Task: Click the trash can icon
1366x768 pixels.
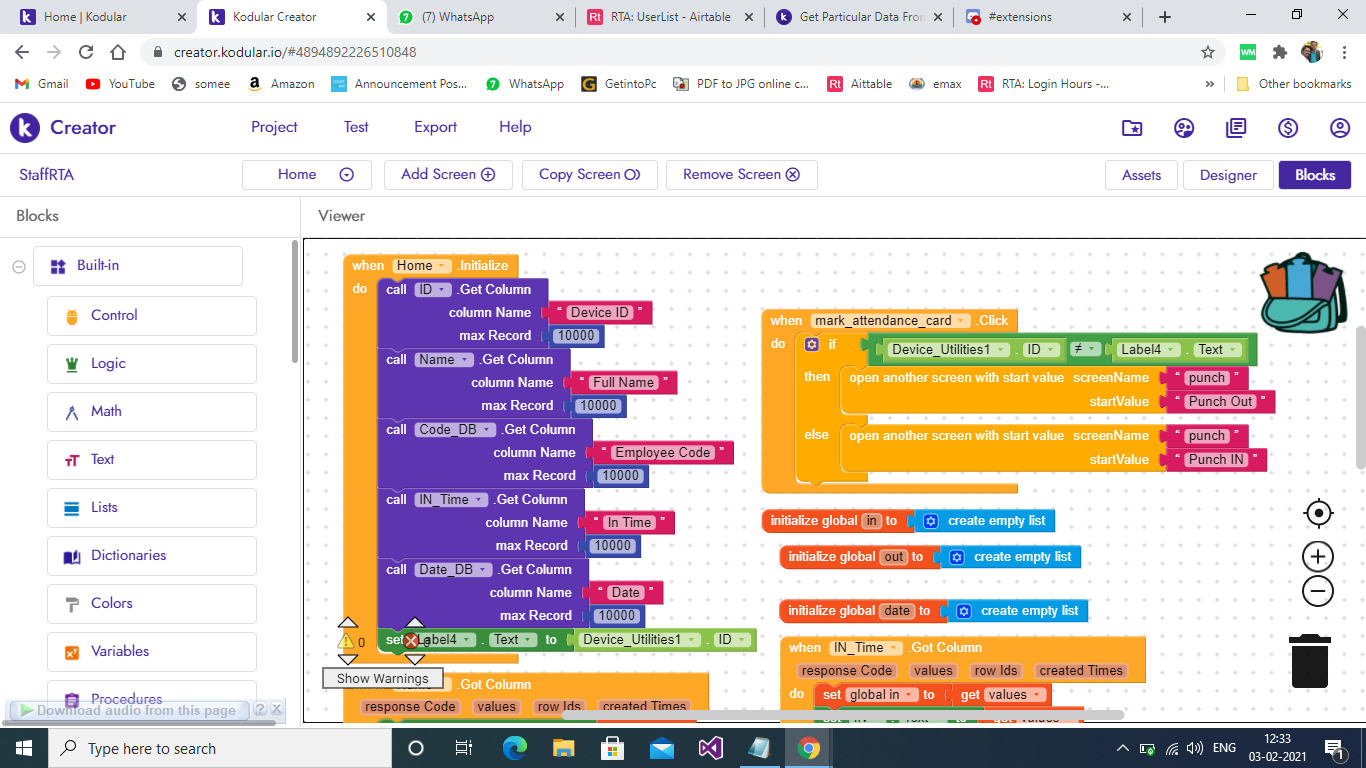Action: tap(1309, 662)
